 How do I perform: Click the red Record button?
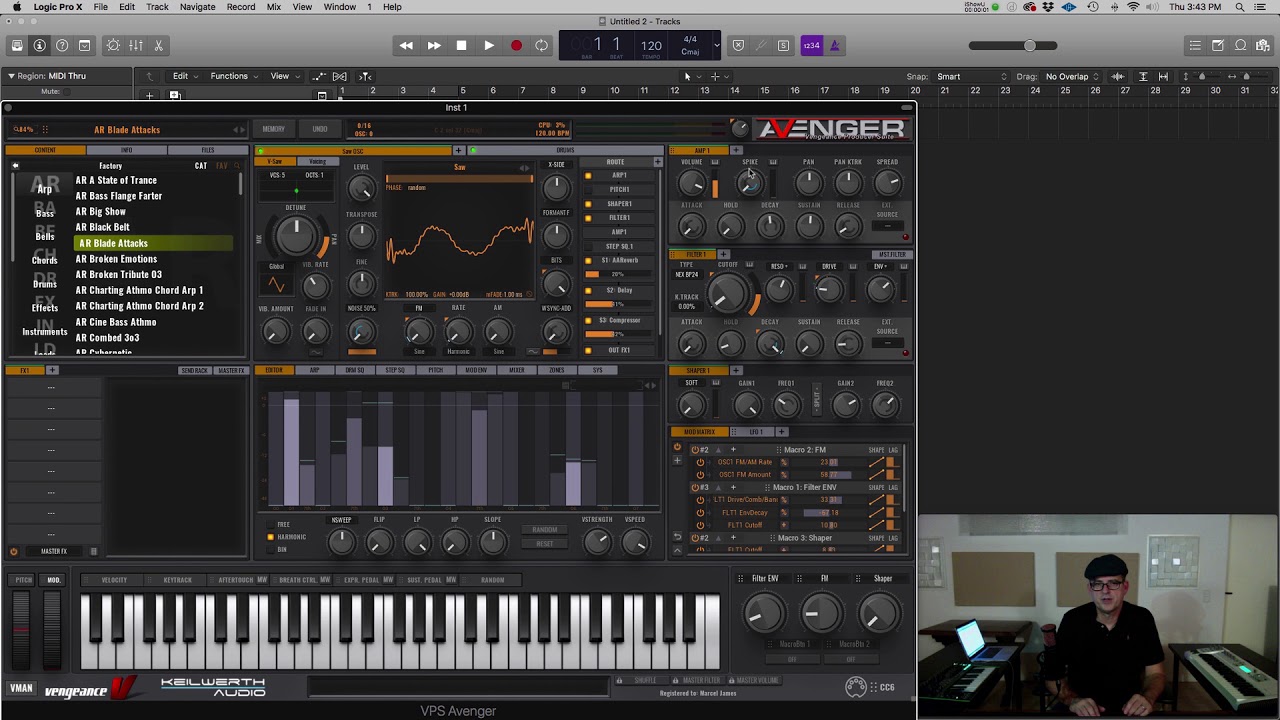tap(516, 45)
